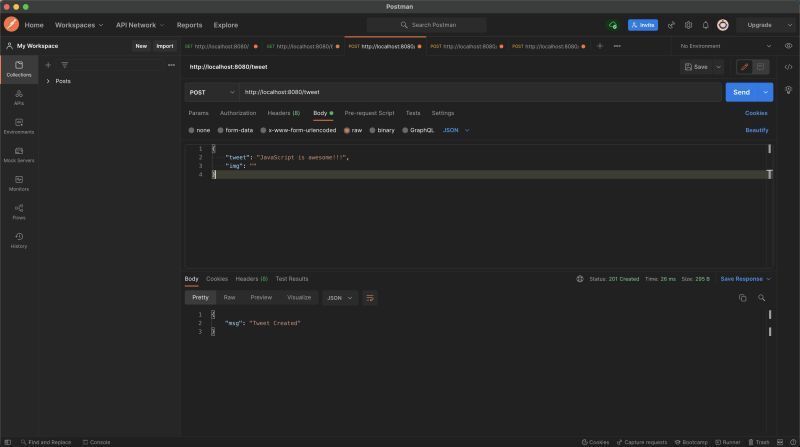This screenshot has width=800, height=447.
Task: Switch to the Authorization tab
Action: click(x=238, y=113)
